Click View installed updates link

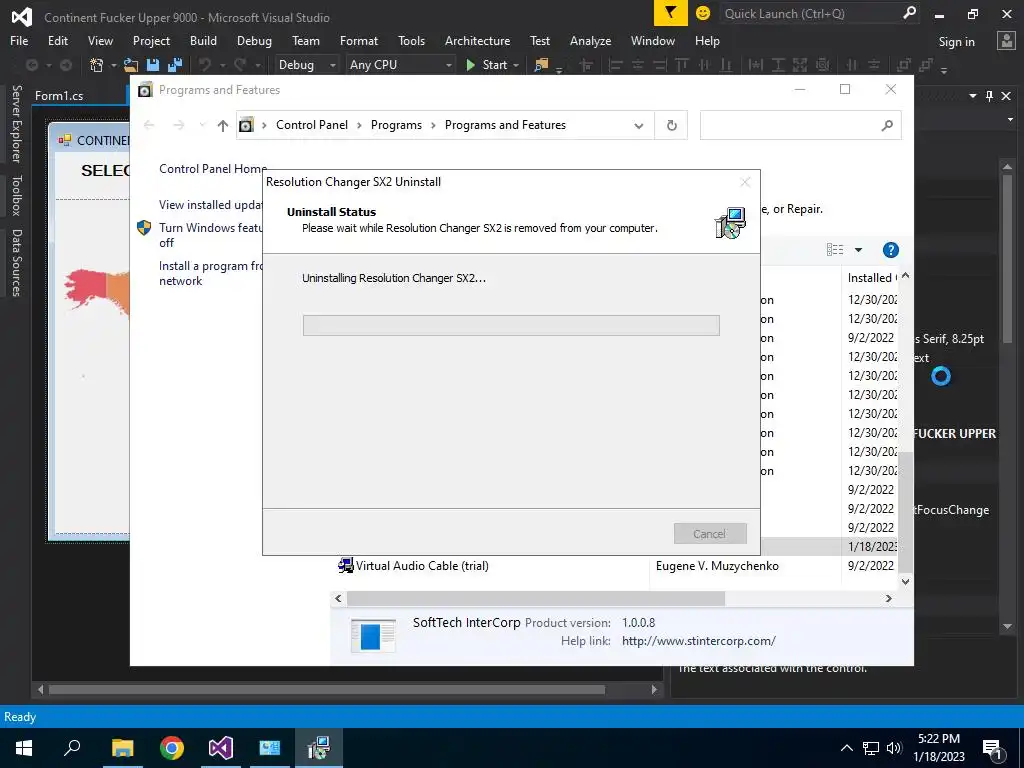click(x=210, y=204)
